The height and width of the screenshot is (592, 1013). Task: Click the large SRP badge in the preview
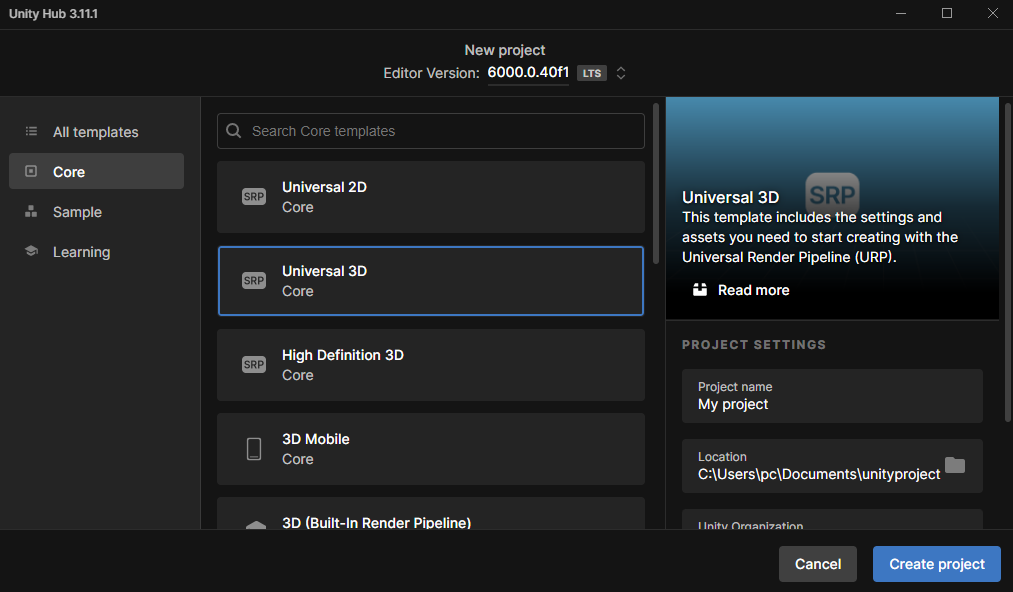pos(832,193)
